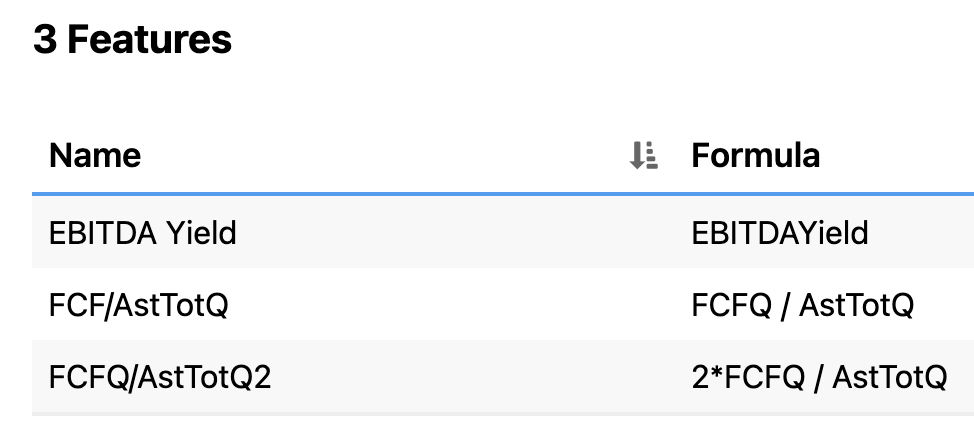Click the word Features in the heading
This screenshot has width=974, height=436.
[149, 40]
